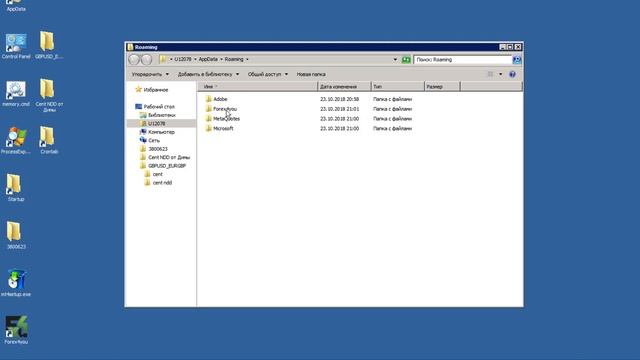Select the cent folder in navigation pane
This screenshot has height=360, width=640.
[x=153, y=174]
